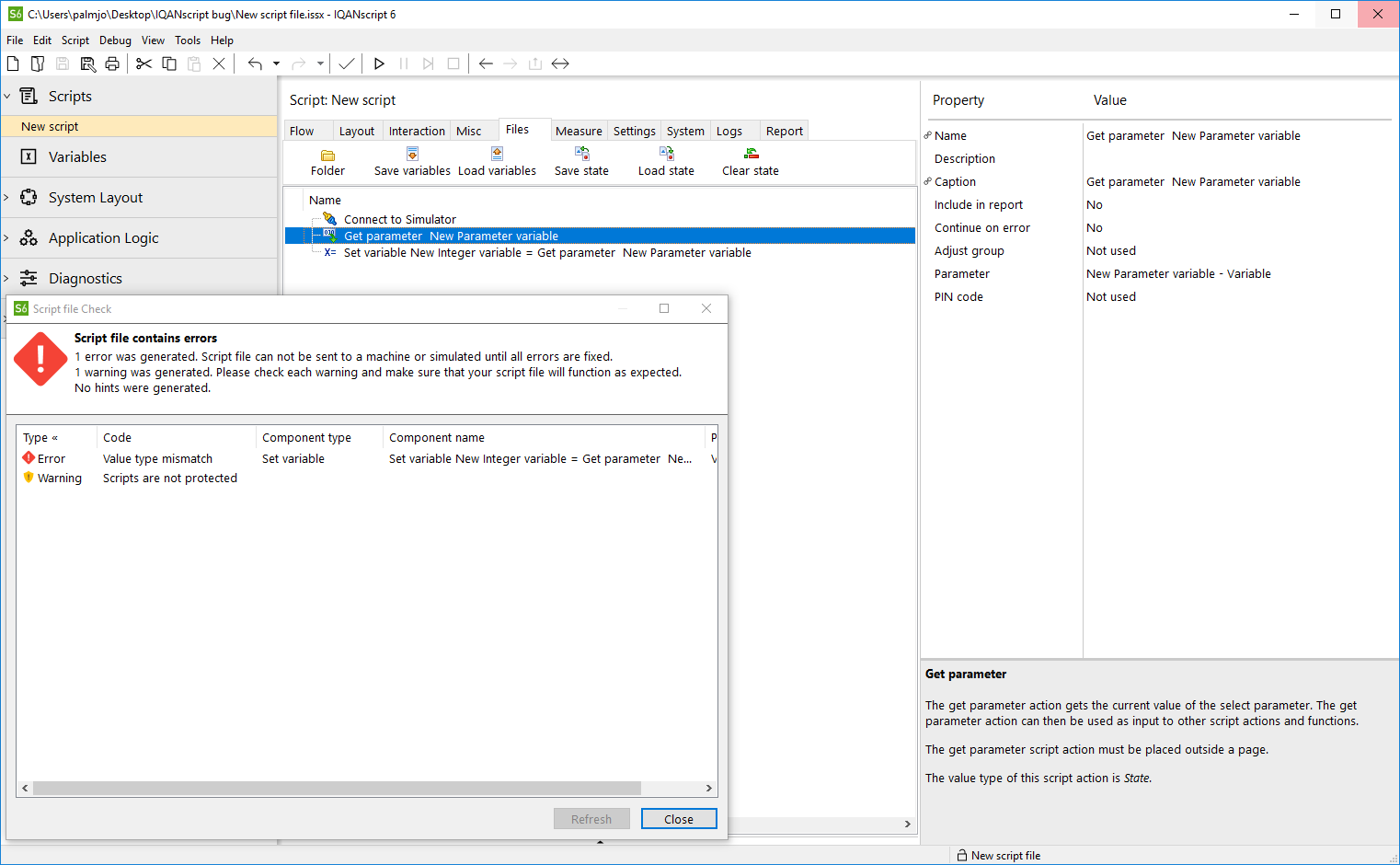Switch to the System tab
Image resolution: width=1400 pixels, height=865 pixels.
click(x=685, y=131)
